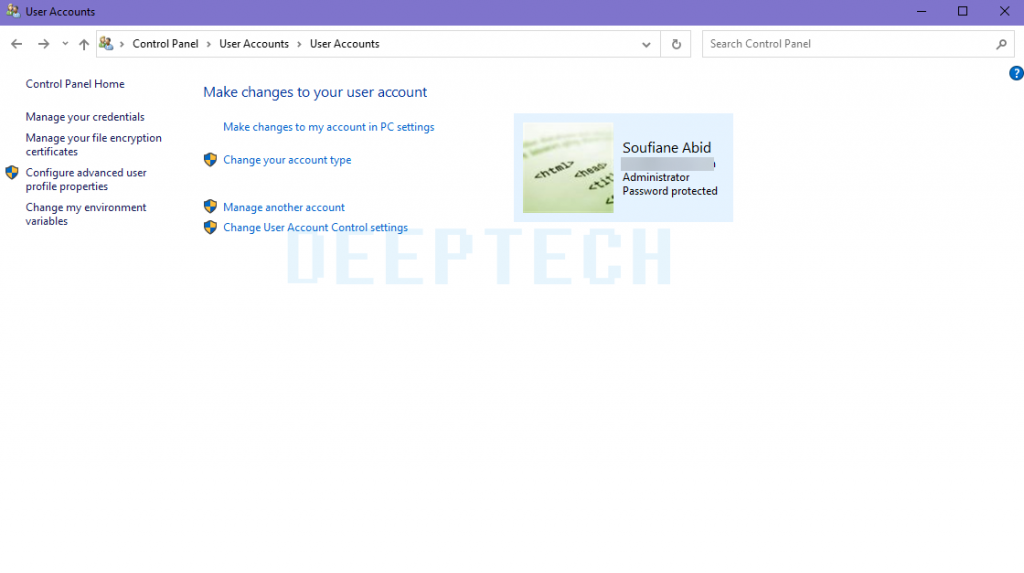The width and height of the screenshot is (1024, 573).
Task: Click shield icon beside Configure advanced user profile
Action: pos(12,172)
